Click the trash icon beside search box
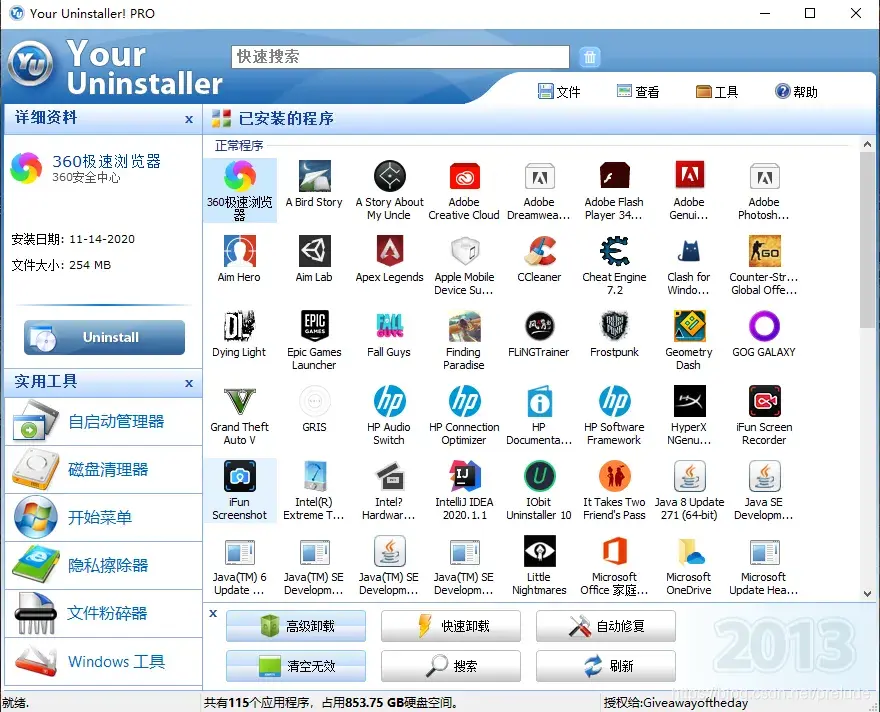The image size is (880, 712). pyautogui.click(x=589, y=57)
